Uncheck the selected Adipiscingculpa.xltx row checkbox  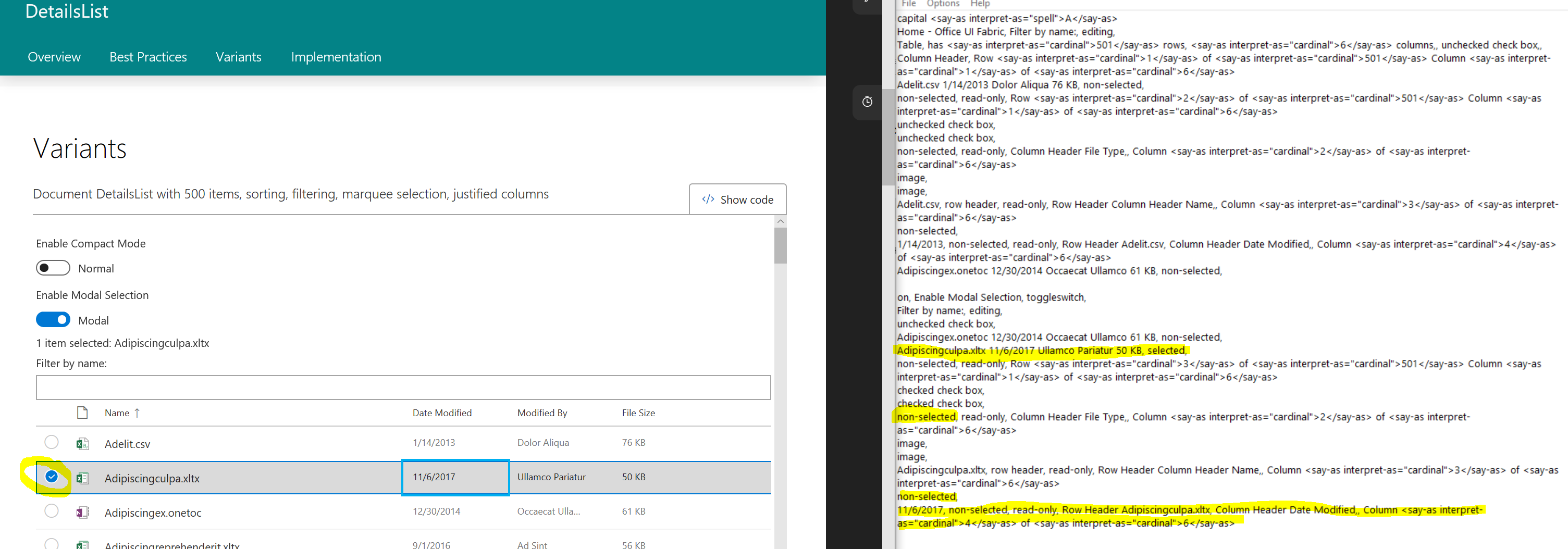[x=52, y=477]
